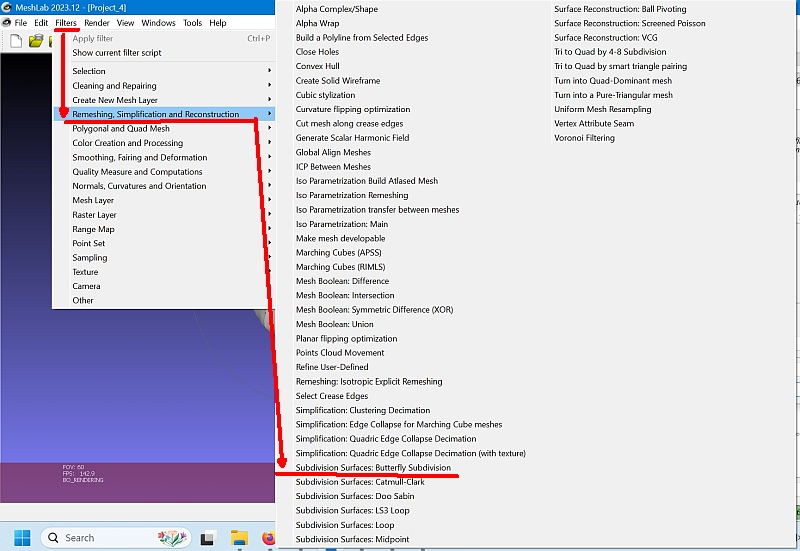This screenshot has width=800, height=551.
Task: Expand Color Creation and Processing submenu
Action: click(163, 143)
